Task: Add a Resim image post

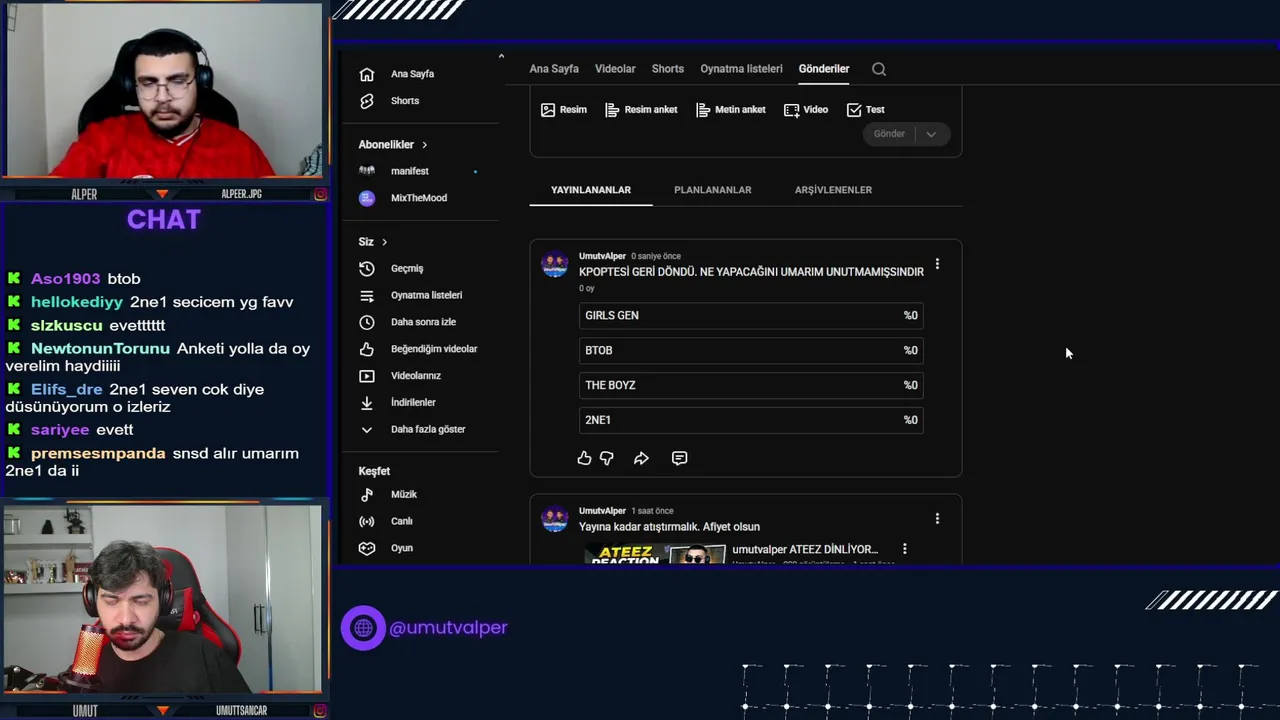Action: (x=564, y=110)
